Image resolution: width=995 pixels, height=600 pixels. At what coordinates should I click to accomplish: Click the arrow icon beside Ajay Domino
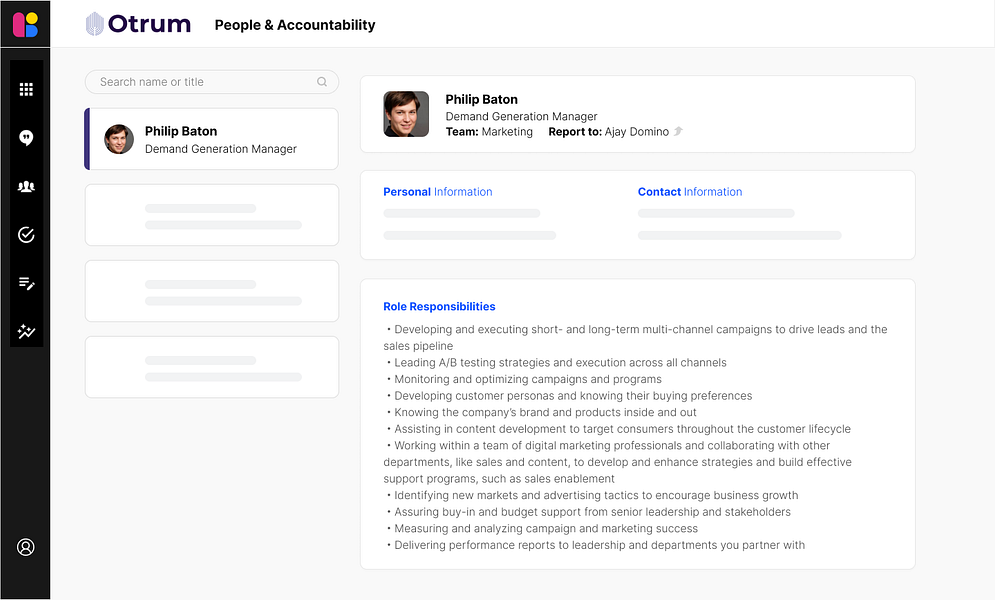pyautogui.click(x=678, y=131)
